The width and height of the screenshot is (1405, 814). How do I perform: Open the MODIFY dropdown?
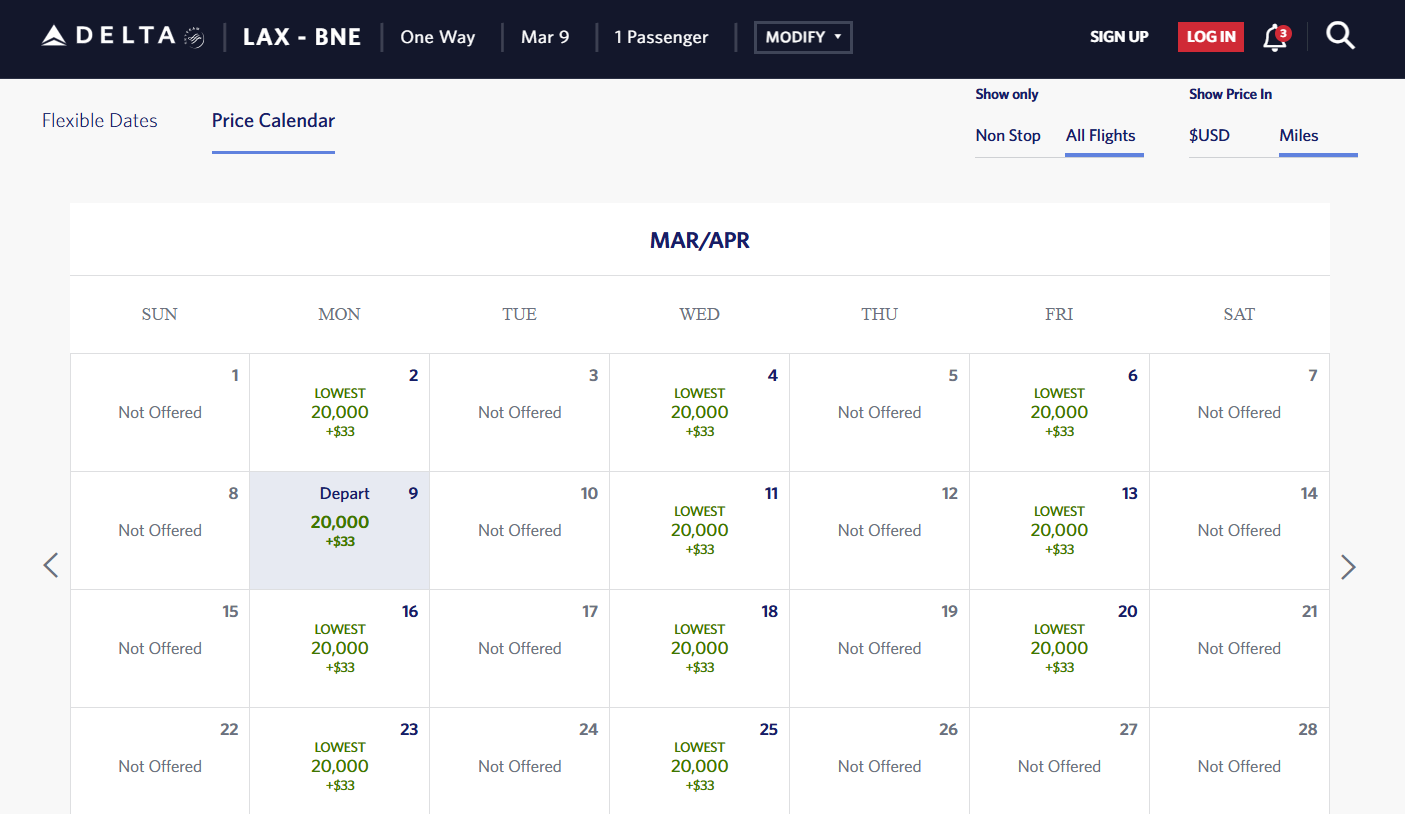coord(802,36)
